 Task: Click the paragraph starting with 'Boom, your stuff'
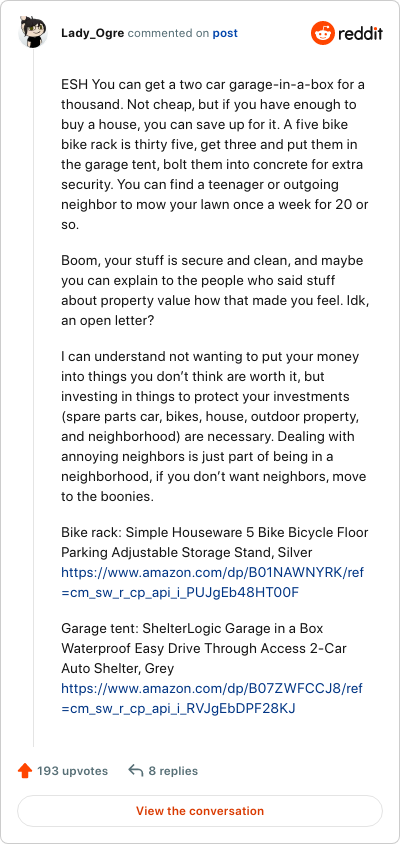click(x=212, y=290)
